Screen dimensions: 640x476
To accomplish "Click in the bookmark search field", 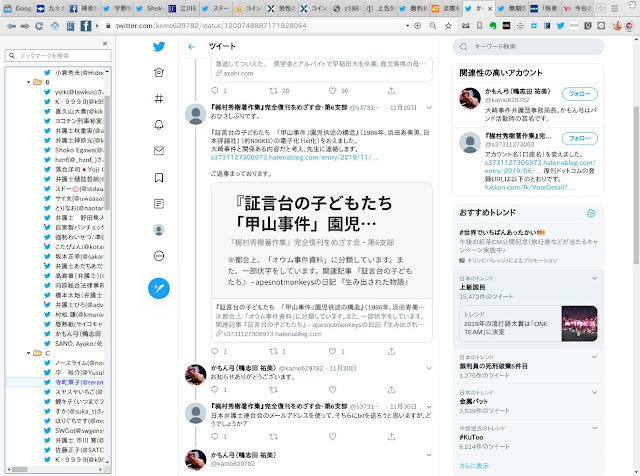I will [x=58, y=56].
